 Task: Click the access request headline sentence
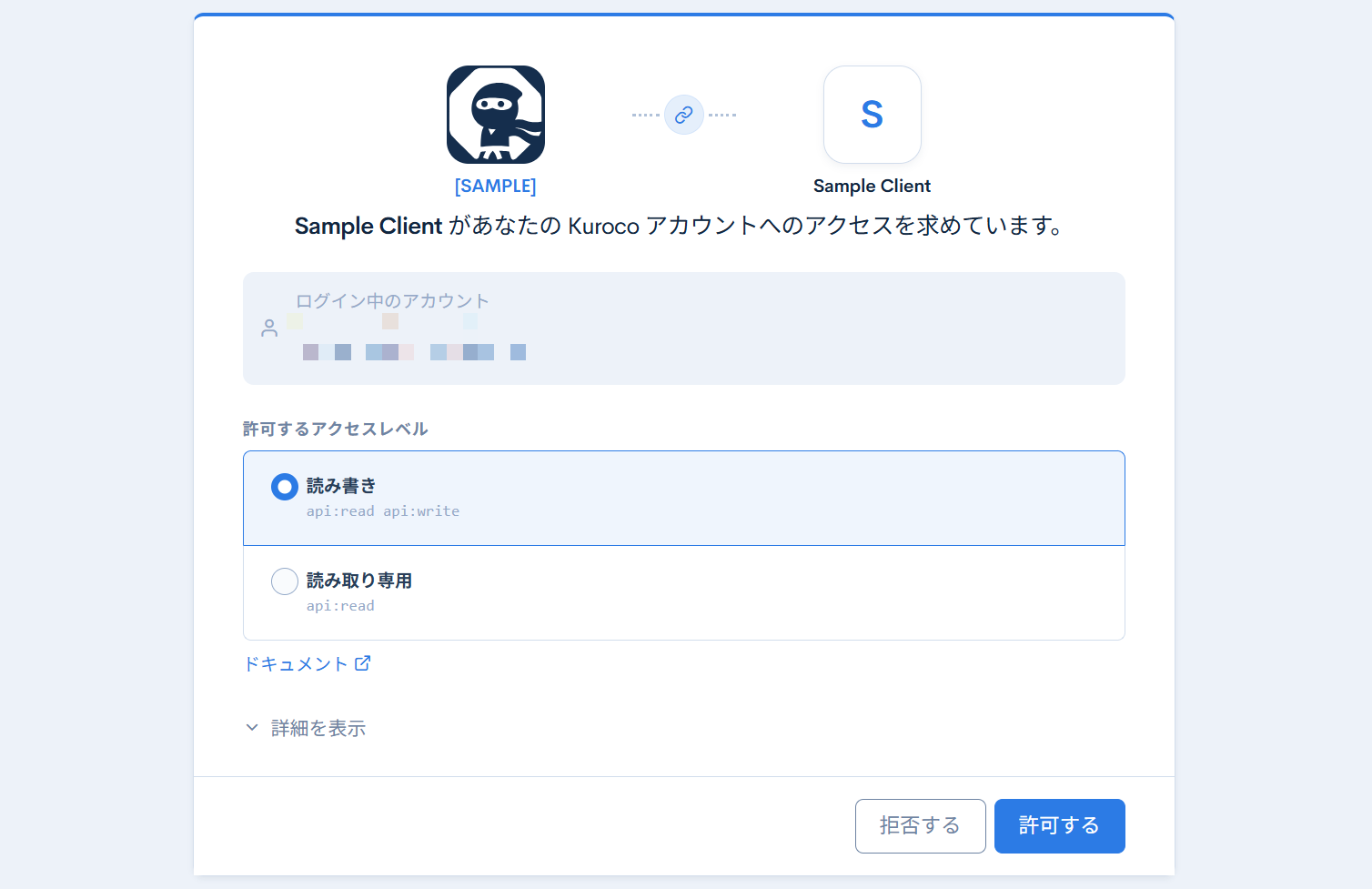coord(679,226)
